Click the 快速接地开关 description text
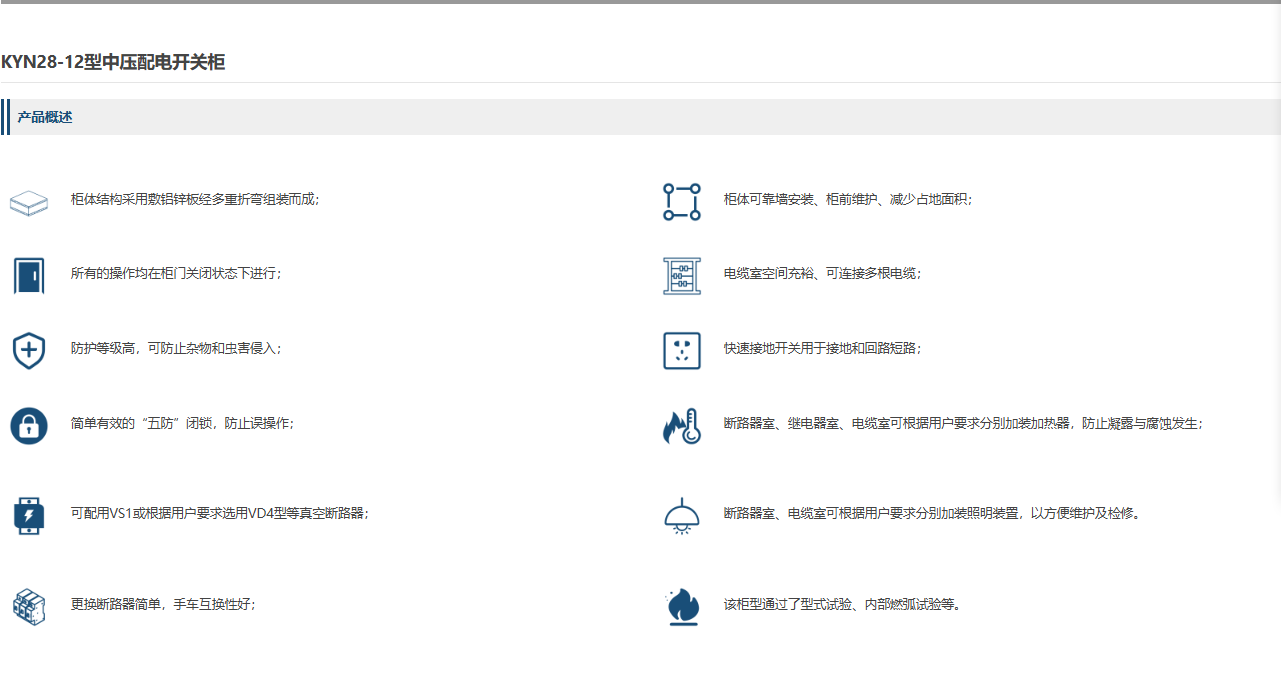This screenshot has height=699, width=1281. (822, 348)
